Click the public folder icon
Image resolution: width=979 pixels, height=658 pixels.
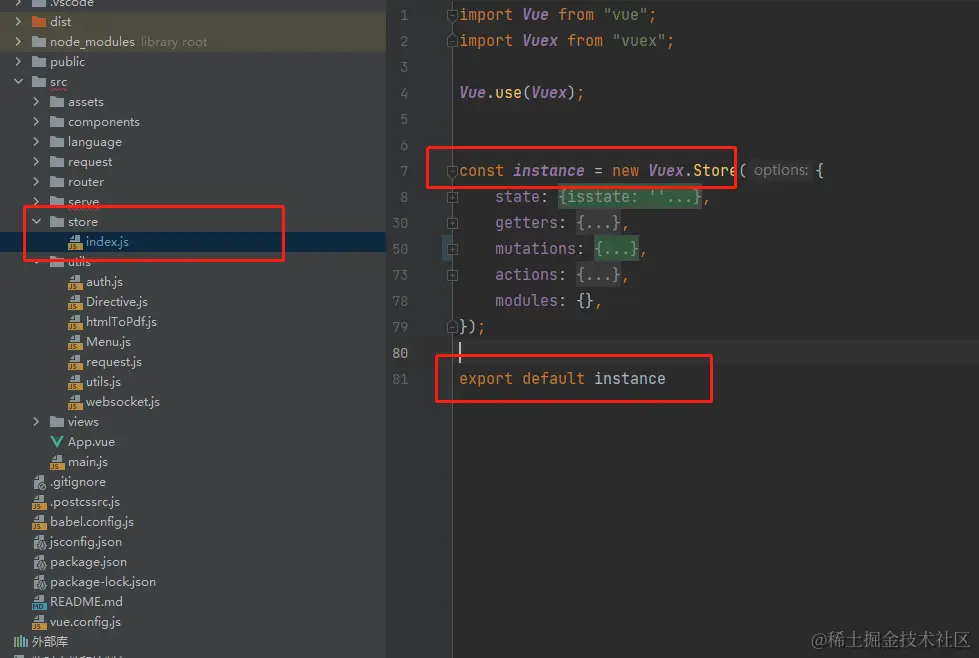39,62
